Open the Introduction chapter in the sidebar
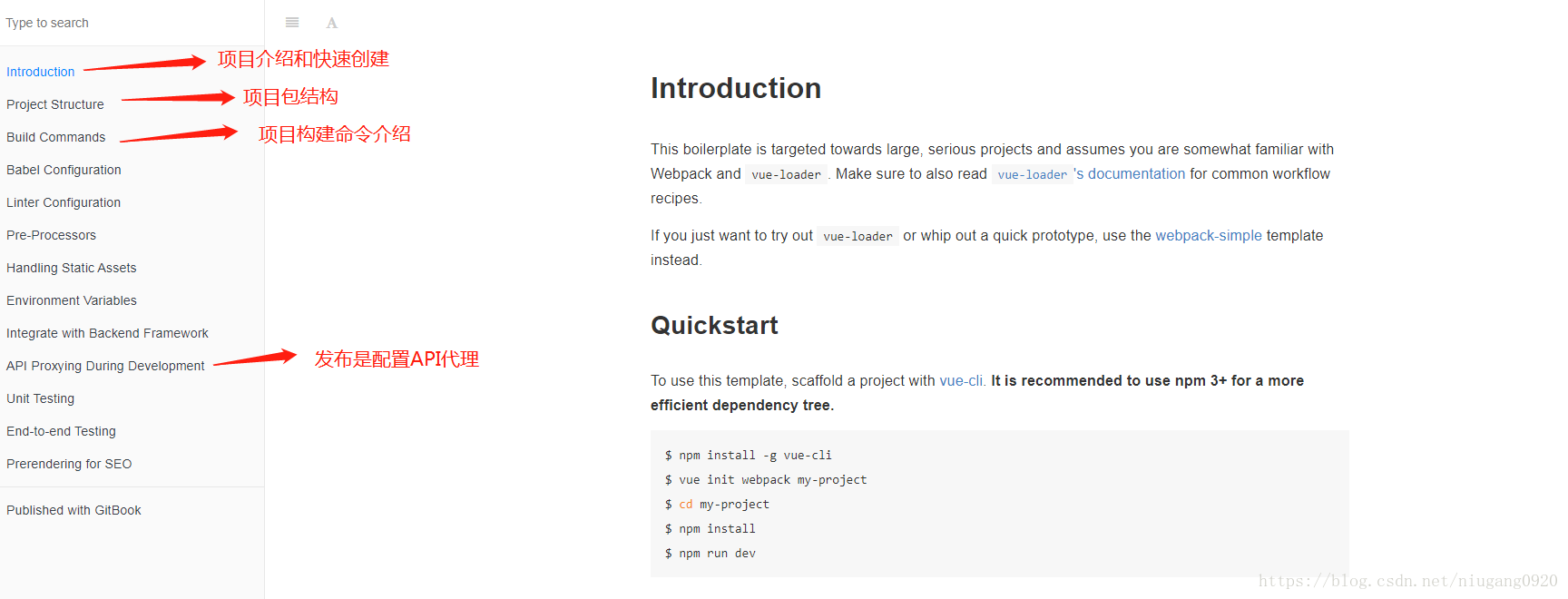This screenshot has width=1568, height=599. pyautogui.click(x=41, y=72)
